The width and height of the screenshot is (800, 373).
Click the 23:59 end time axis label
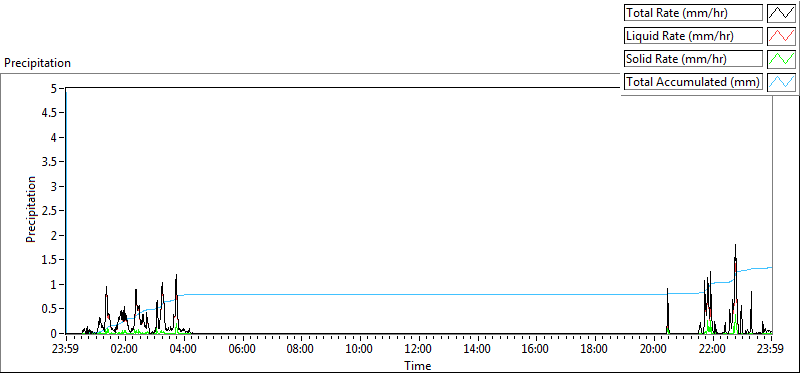771,350
